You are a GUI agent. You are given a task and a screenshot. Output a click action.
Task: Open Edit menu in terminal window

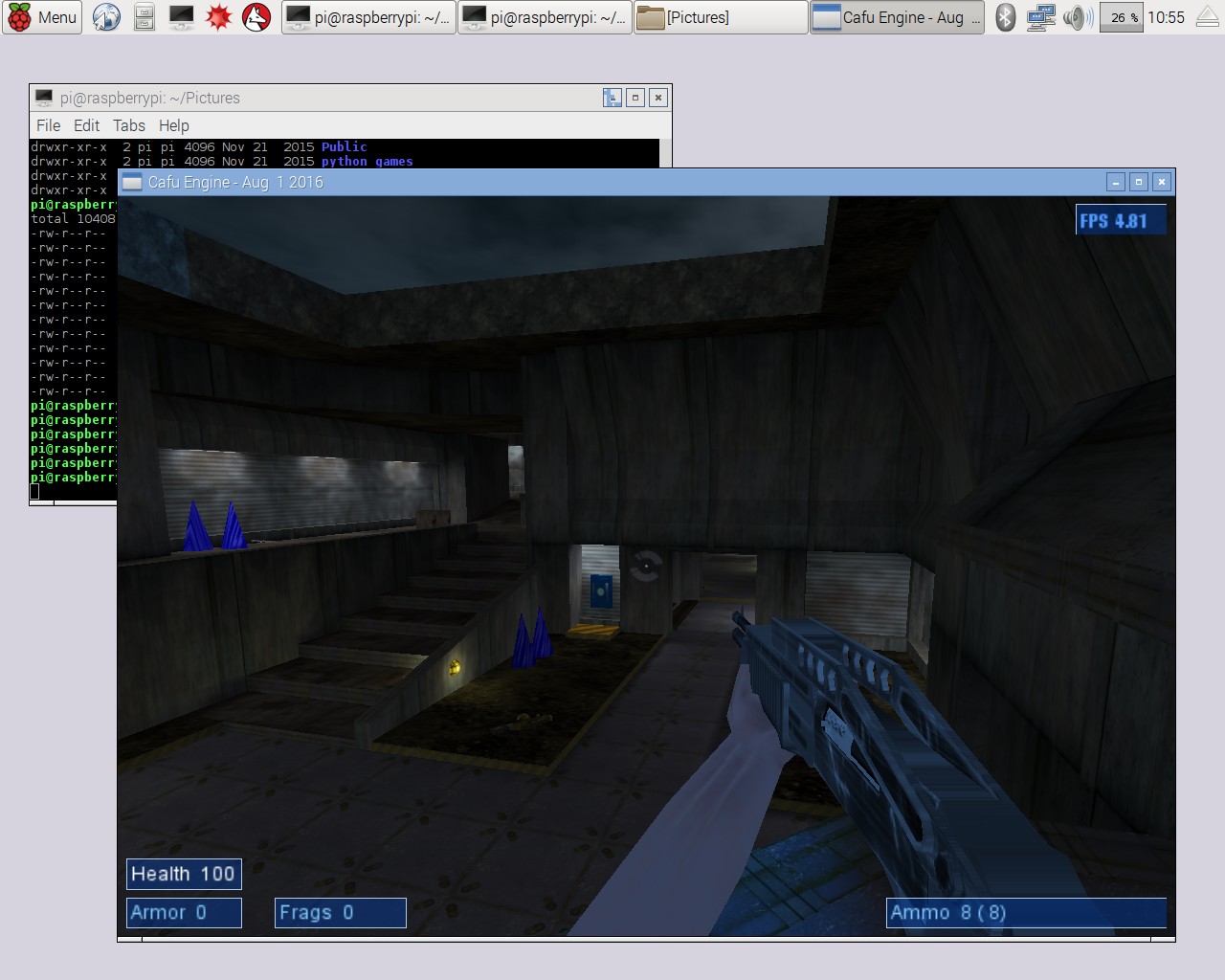tap(86, 125)
